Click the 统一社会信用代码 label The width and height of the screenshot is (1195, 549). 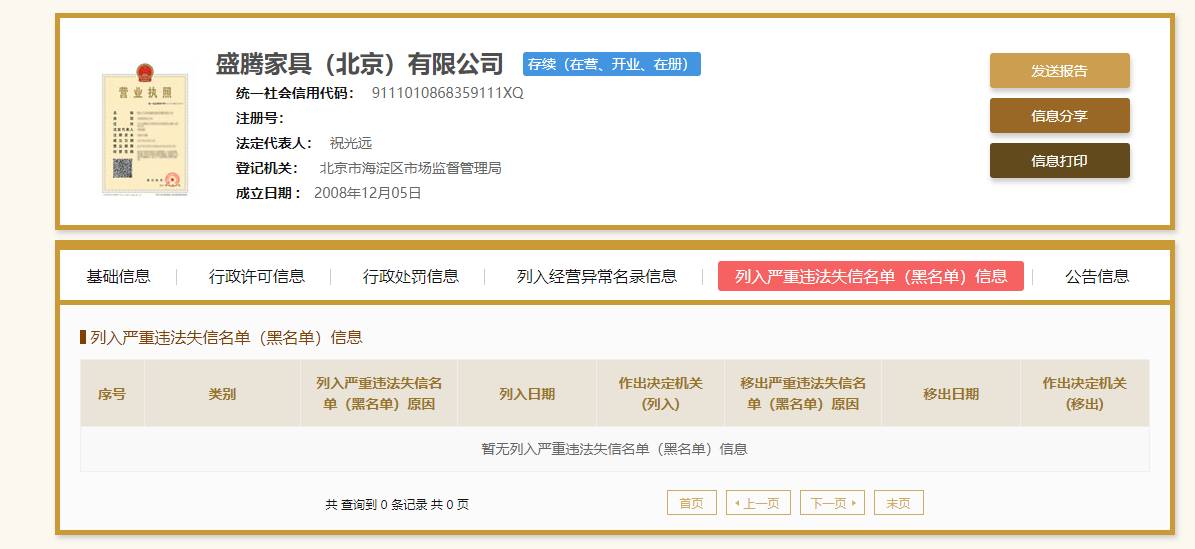coord(295,94)
